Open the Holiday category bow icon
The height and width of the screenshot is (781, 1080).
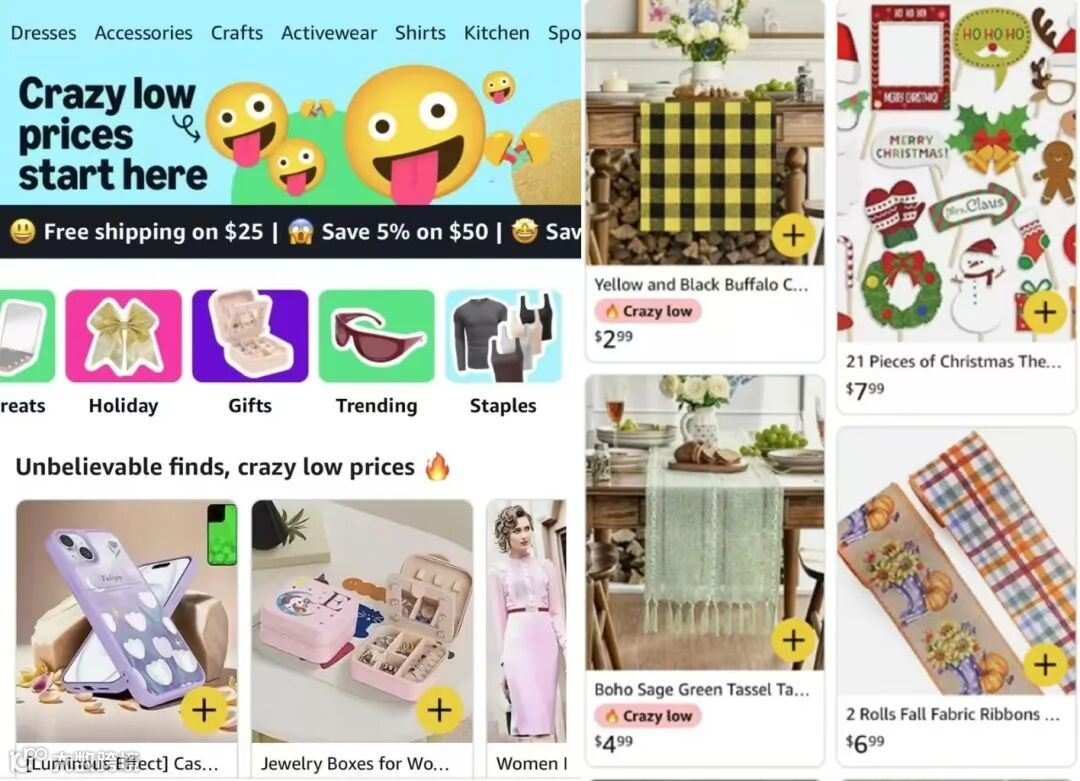pos(123,336)
